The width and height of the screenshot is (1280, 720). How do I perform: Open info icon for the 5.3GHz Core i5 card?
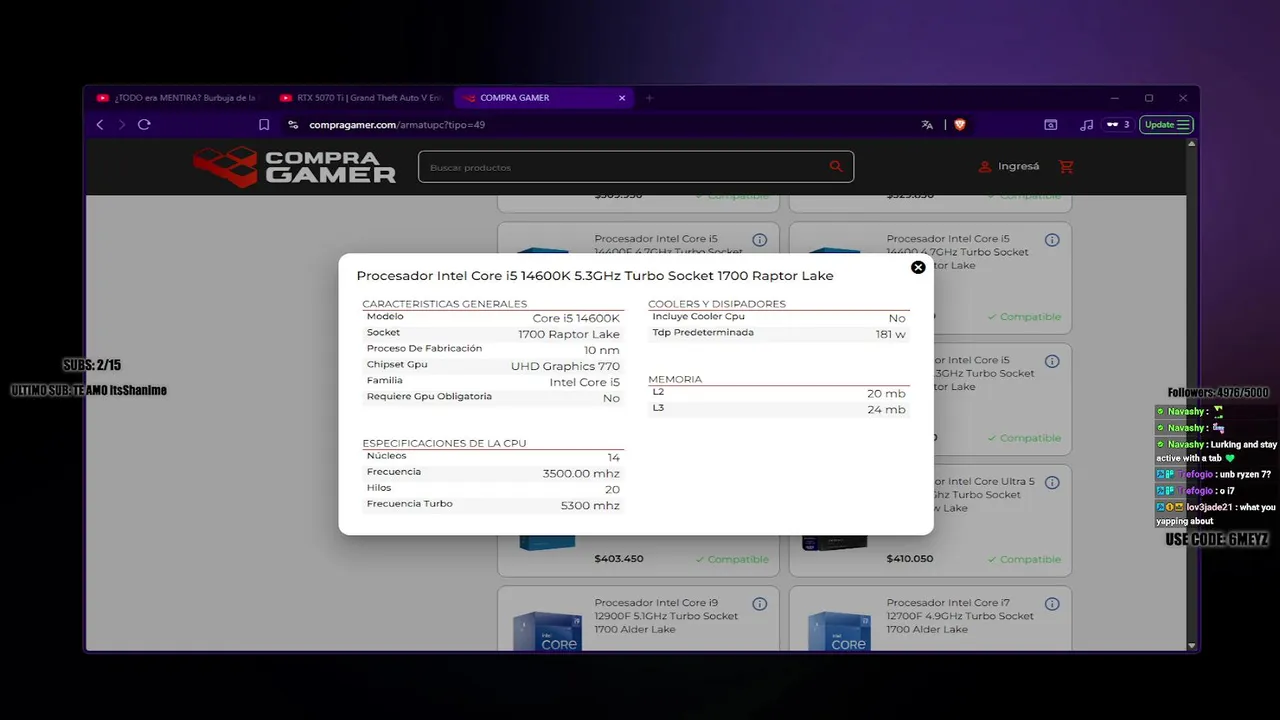point(1052,361)
